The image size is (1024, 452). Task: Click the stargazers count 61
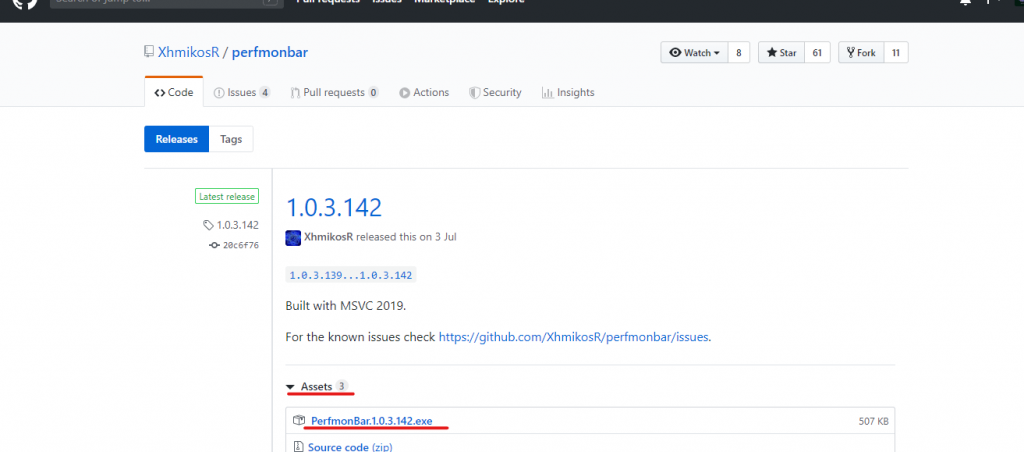[817, 52]
